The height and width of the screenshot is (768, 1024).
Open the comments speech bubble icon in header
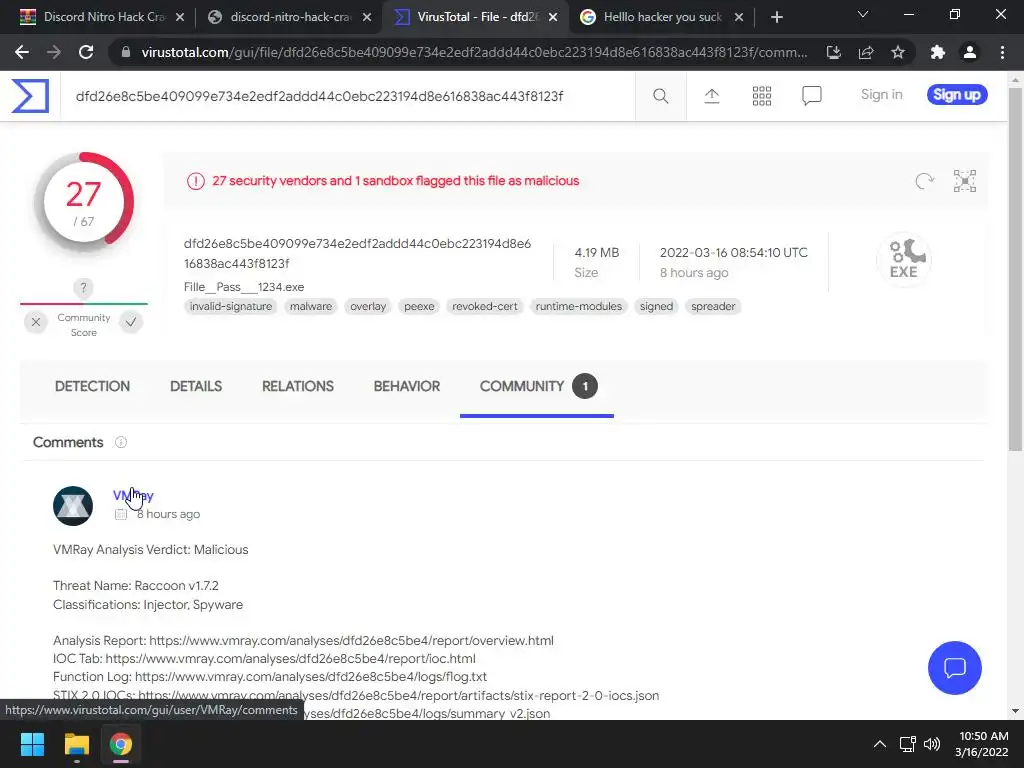click(x=812, y=96)
